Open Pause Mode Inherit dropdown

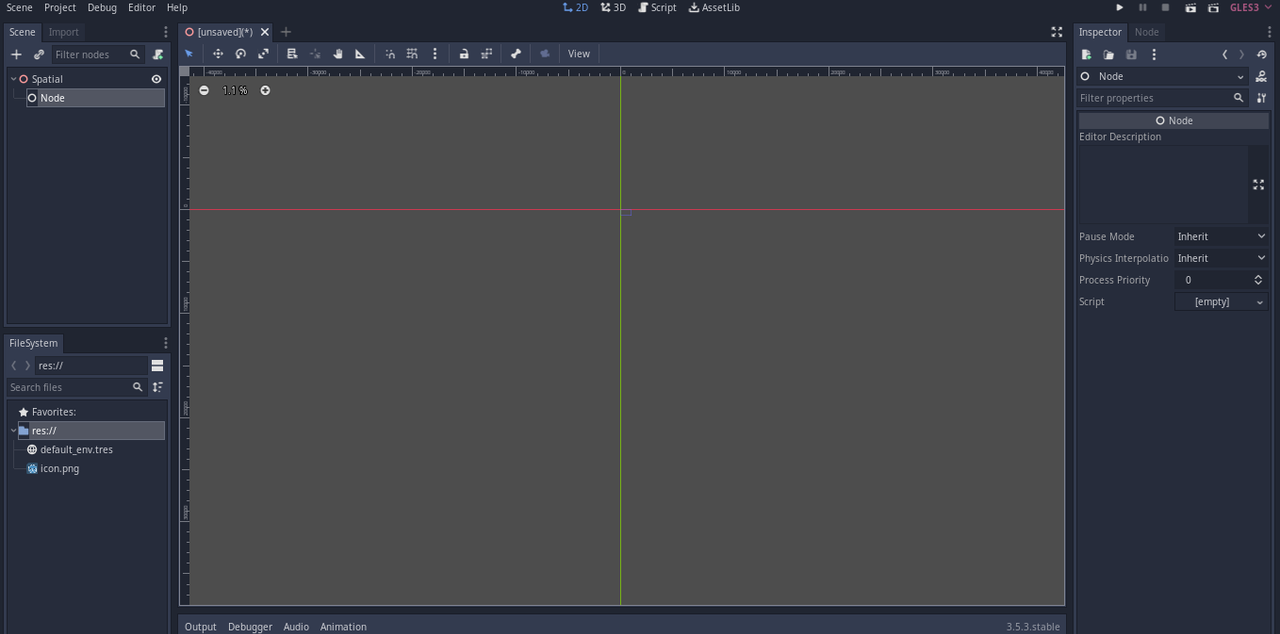click(x=1222, y=237)
